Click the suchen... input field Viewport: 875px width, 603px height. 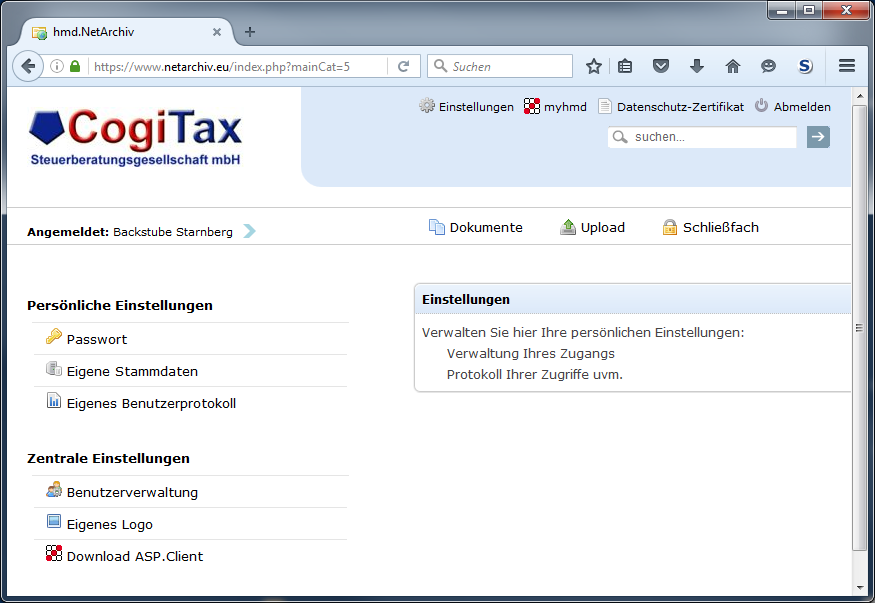tap(710, 137)
